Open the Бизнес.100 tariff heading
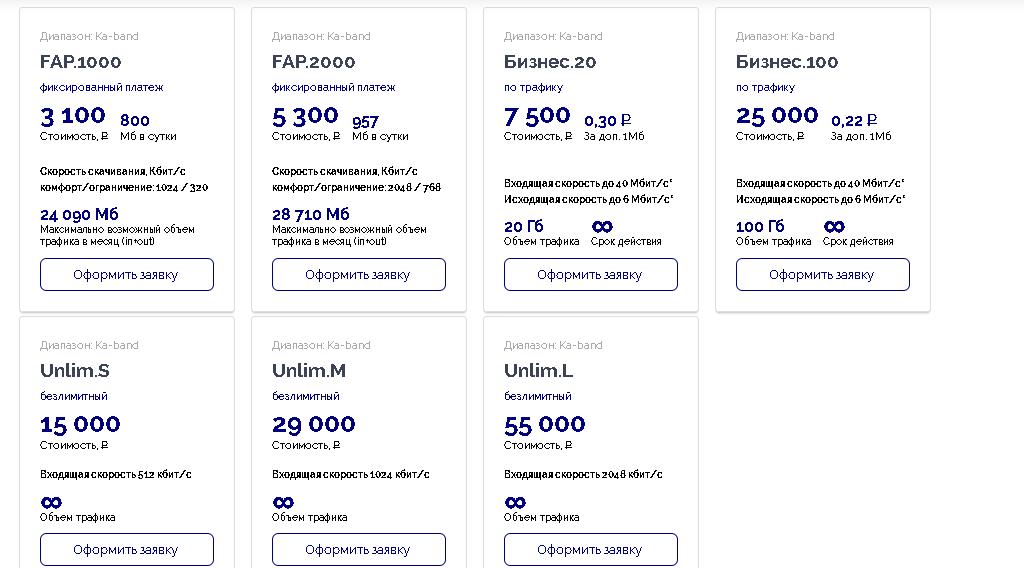The width and height of the screenshot is (1024, 568). point(787,62)
